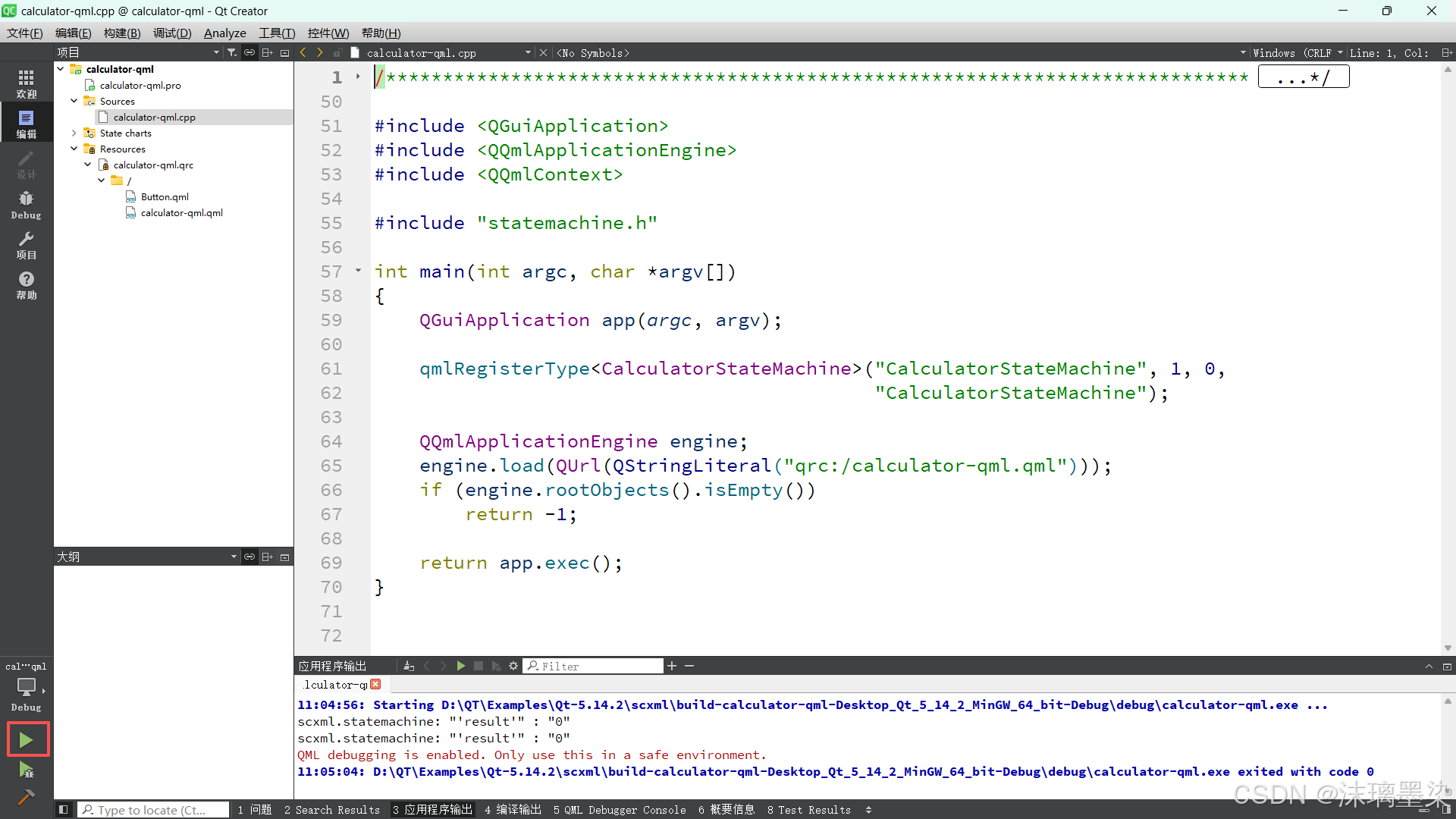Zoom in application output text
This screenshot has width=1456, height=819.
tap(672, 666)
